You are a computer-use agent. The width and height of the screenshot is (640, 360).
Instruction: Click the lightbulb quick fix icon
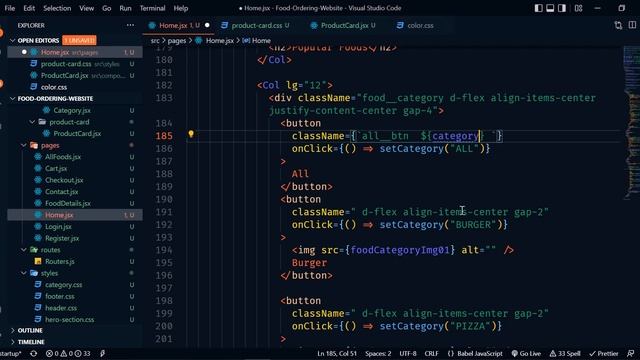[x=191, y=134]
